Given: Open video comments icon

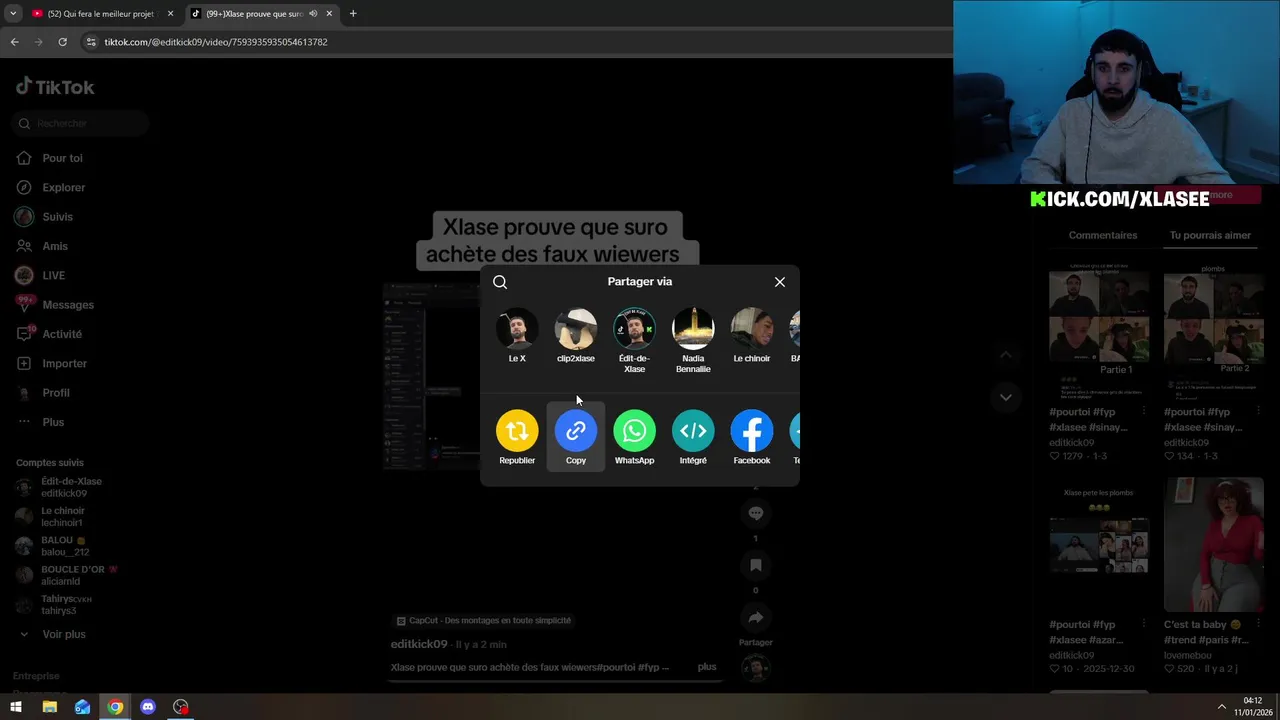Looking at the screenshot, I should [756, 513].
